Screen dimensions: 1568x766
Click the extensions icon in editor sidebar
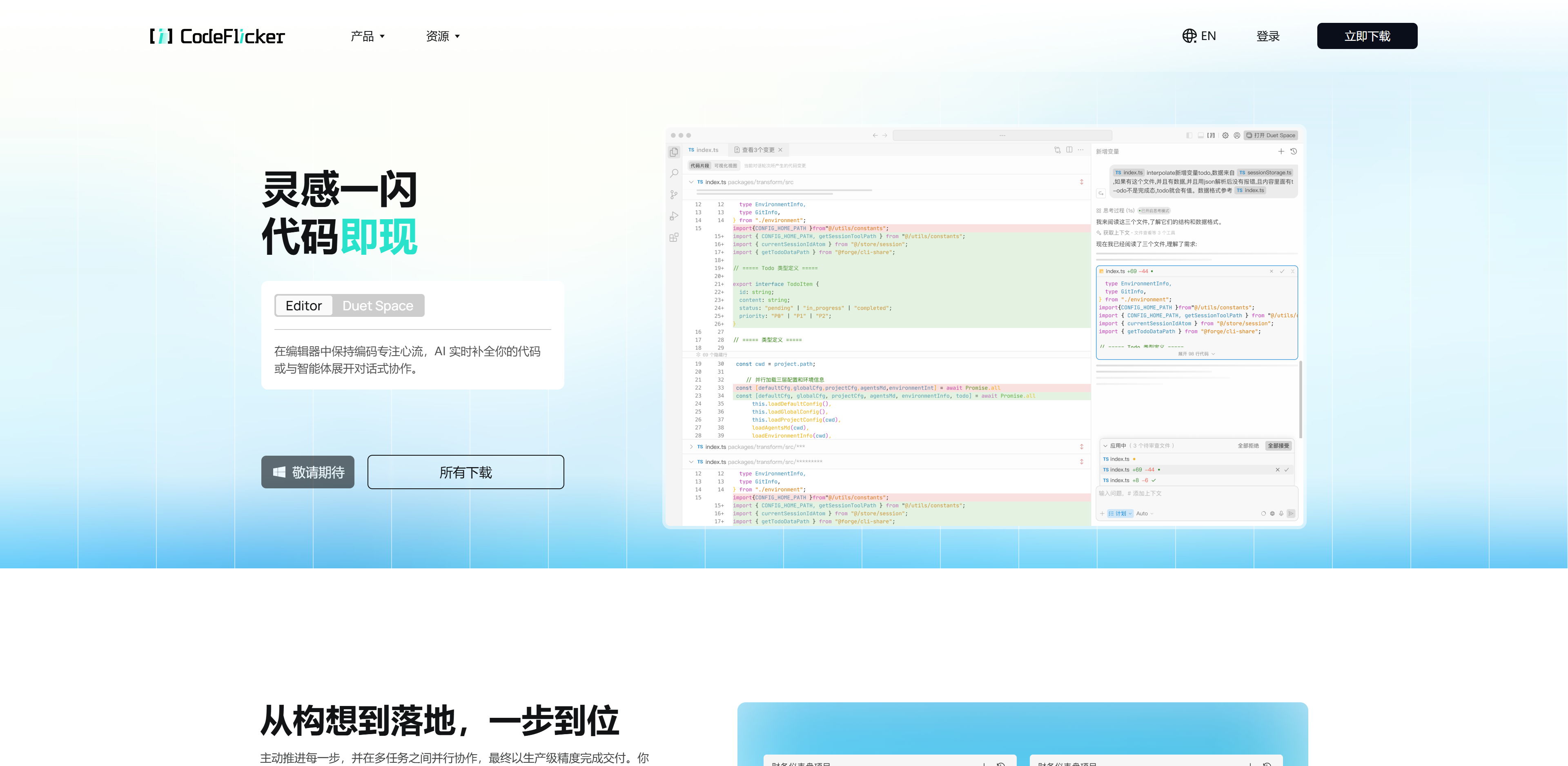coord(674,238)
